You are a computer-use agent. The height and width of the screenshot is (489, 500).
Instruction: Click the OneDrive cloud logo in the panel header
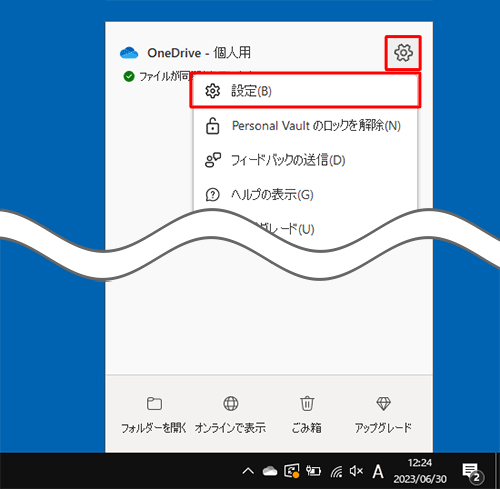click(x=129, y=53)
